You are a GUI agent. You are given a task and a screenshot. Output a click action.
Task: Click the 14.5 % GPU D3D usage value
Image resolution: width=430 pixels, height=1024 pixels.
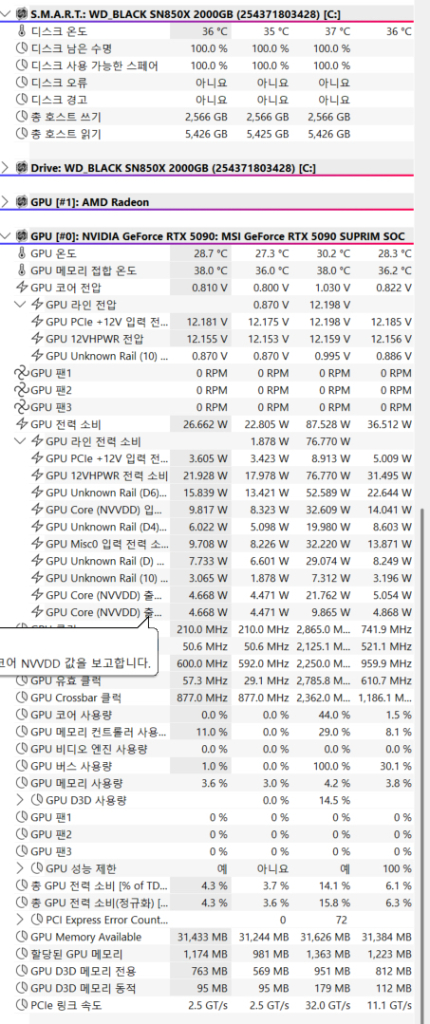pos(334,800)
